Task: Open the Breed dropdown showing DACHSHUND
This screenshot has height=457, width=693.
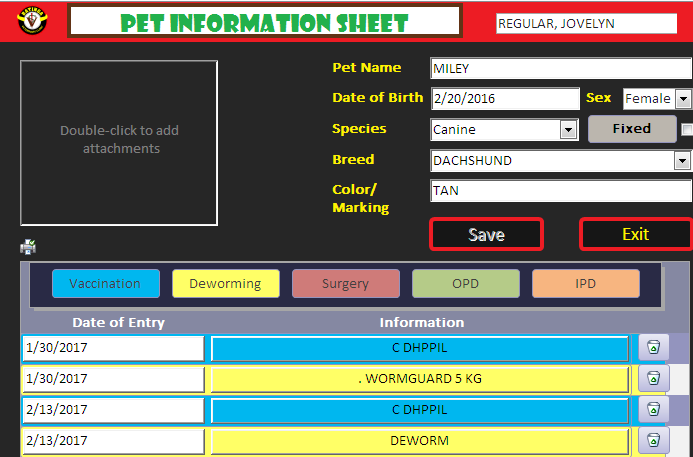Action: pyautogui.click(x=683, y=160)
